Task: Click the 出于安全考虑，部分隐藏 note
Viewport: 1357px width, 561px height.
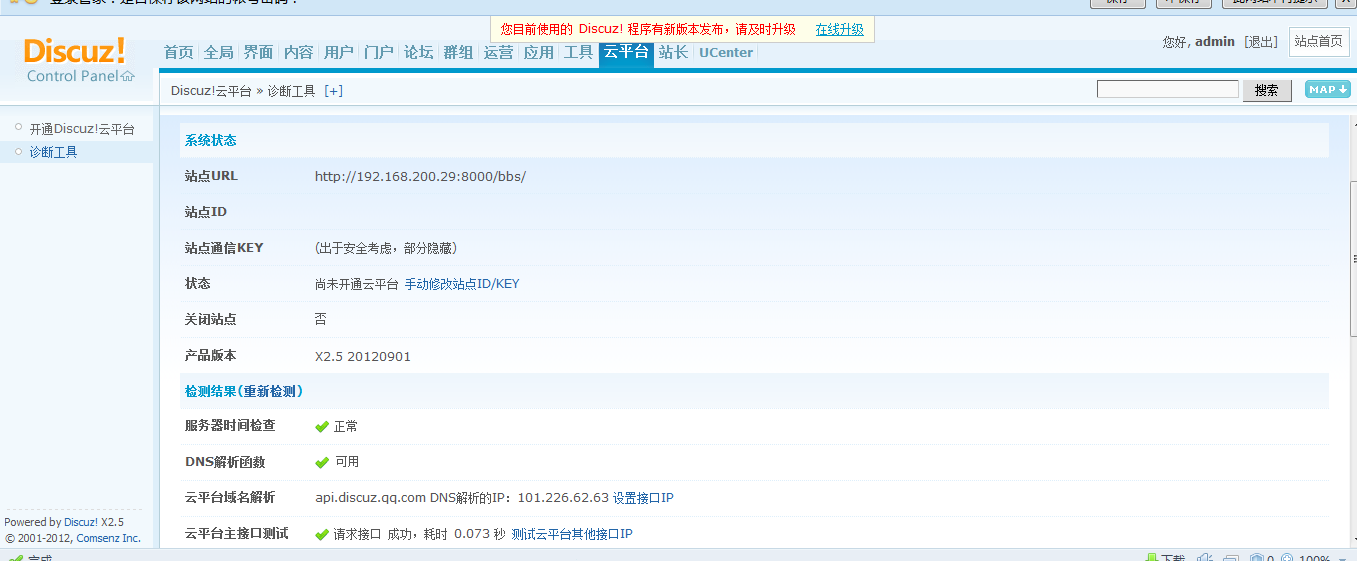Action: (x=386, y=248)
